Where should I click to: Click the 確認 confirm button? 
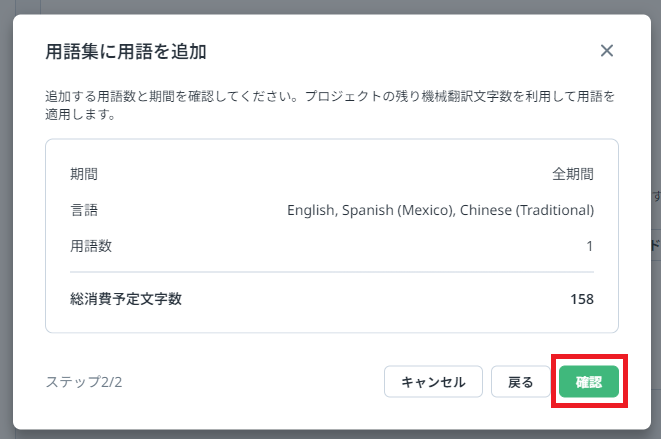[589, 382]
